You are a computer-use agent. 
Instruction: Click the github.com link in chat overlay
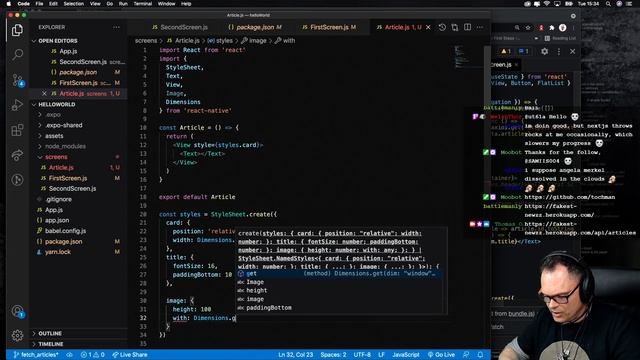[569, 197]
